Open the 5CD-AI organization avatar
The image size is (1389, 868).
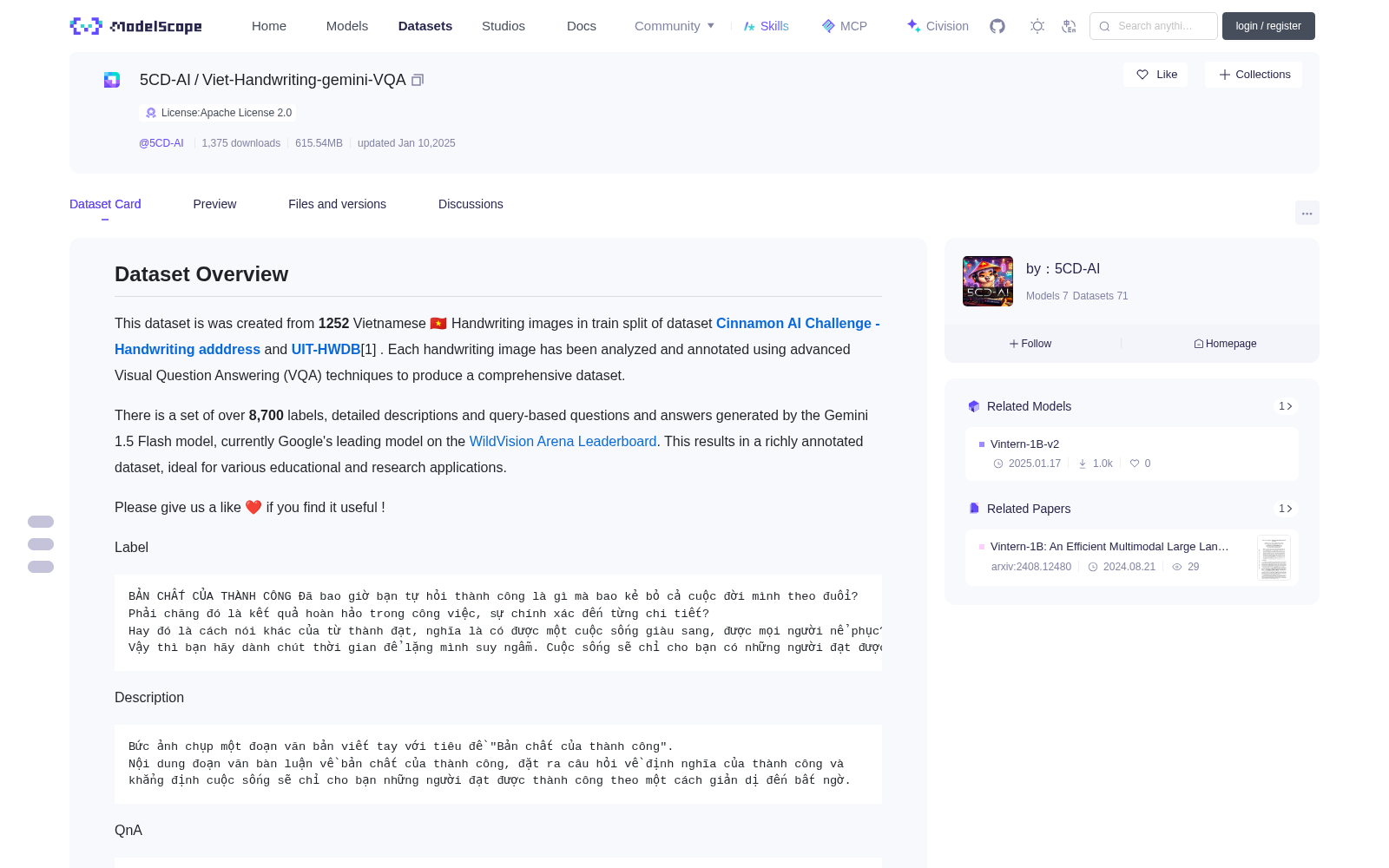pyautogui.click(x=988, y=281)
